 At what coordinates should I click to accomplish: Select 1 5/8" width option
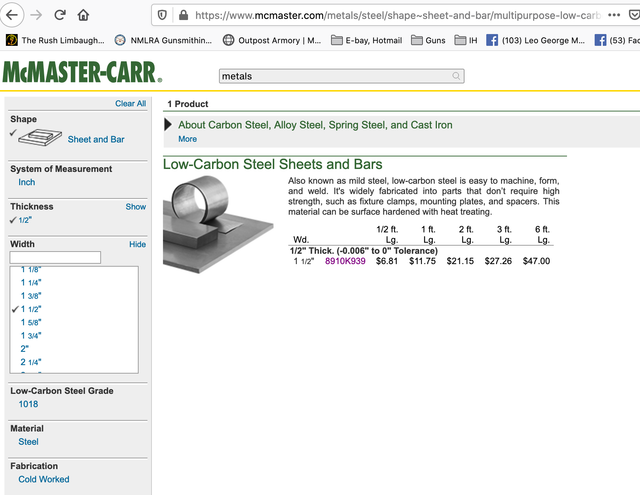31,322
